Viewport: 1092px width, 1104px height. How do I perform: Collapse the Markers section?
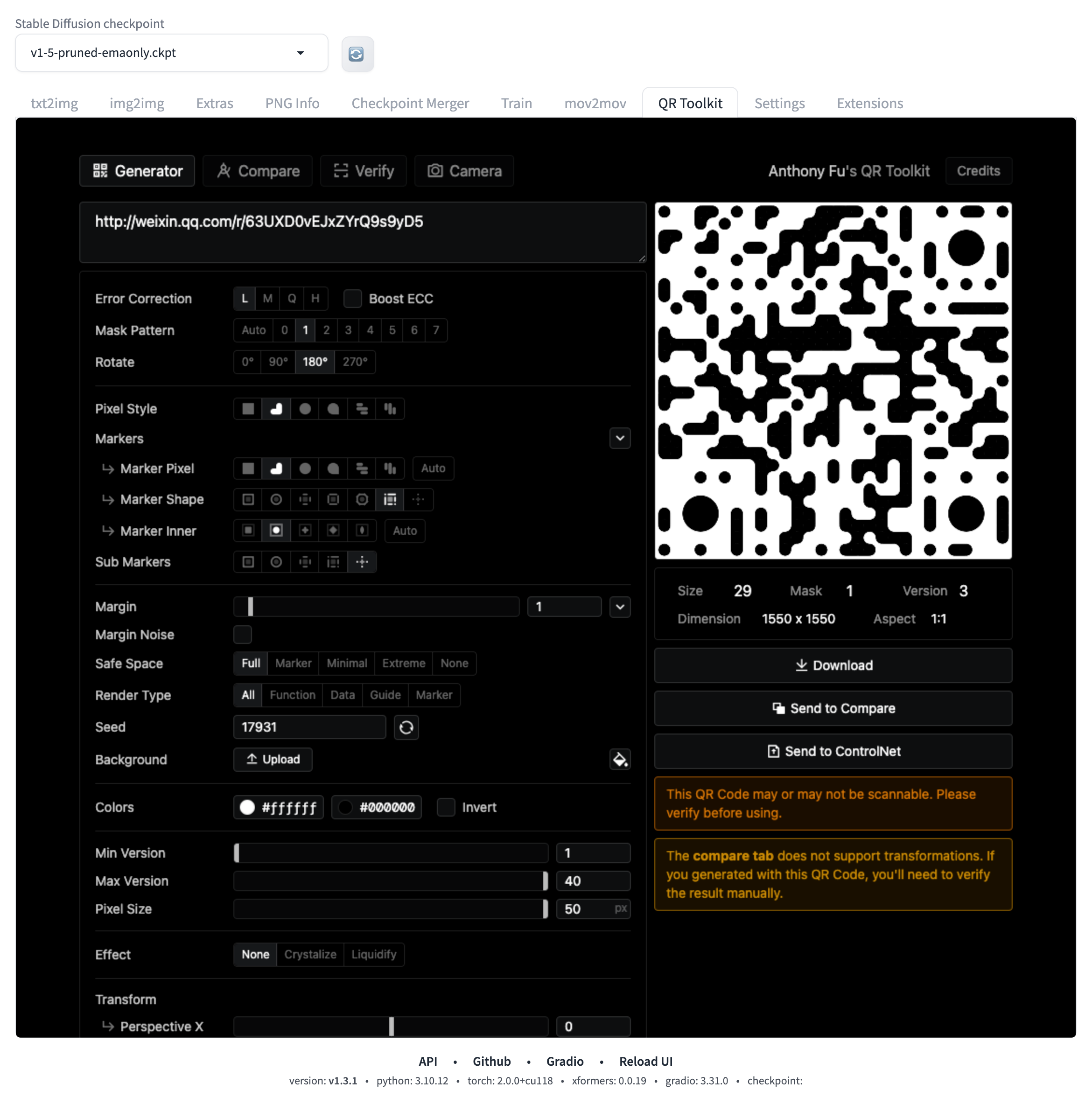click(620, 438)
